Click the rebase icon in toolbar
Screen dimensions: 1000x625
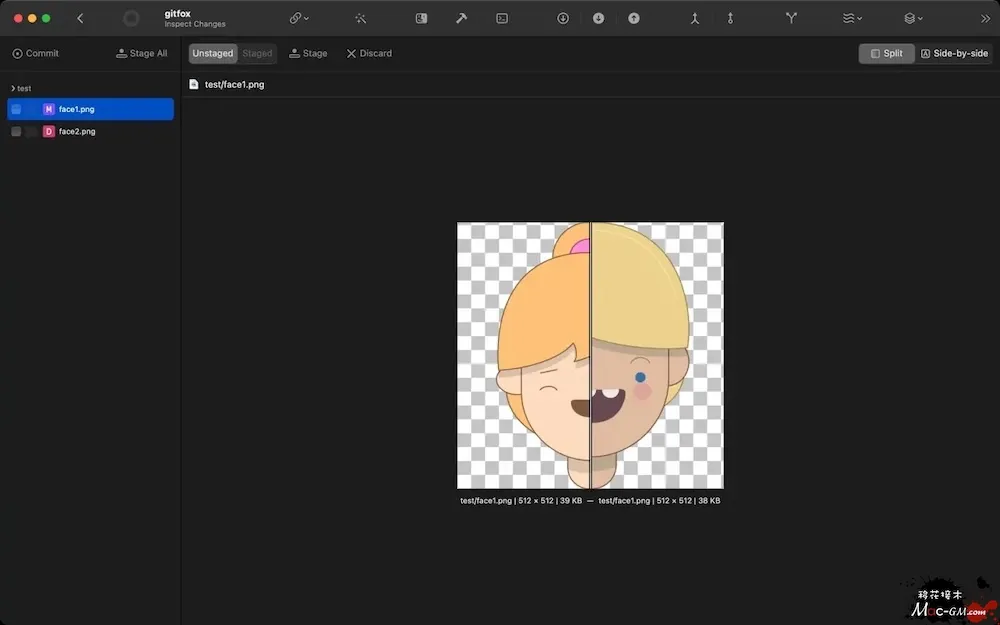(730, 18)
